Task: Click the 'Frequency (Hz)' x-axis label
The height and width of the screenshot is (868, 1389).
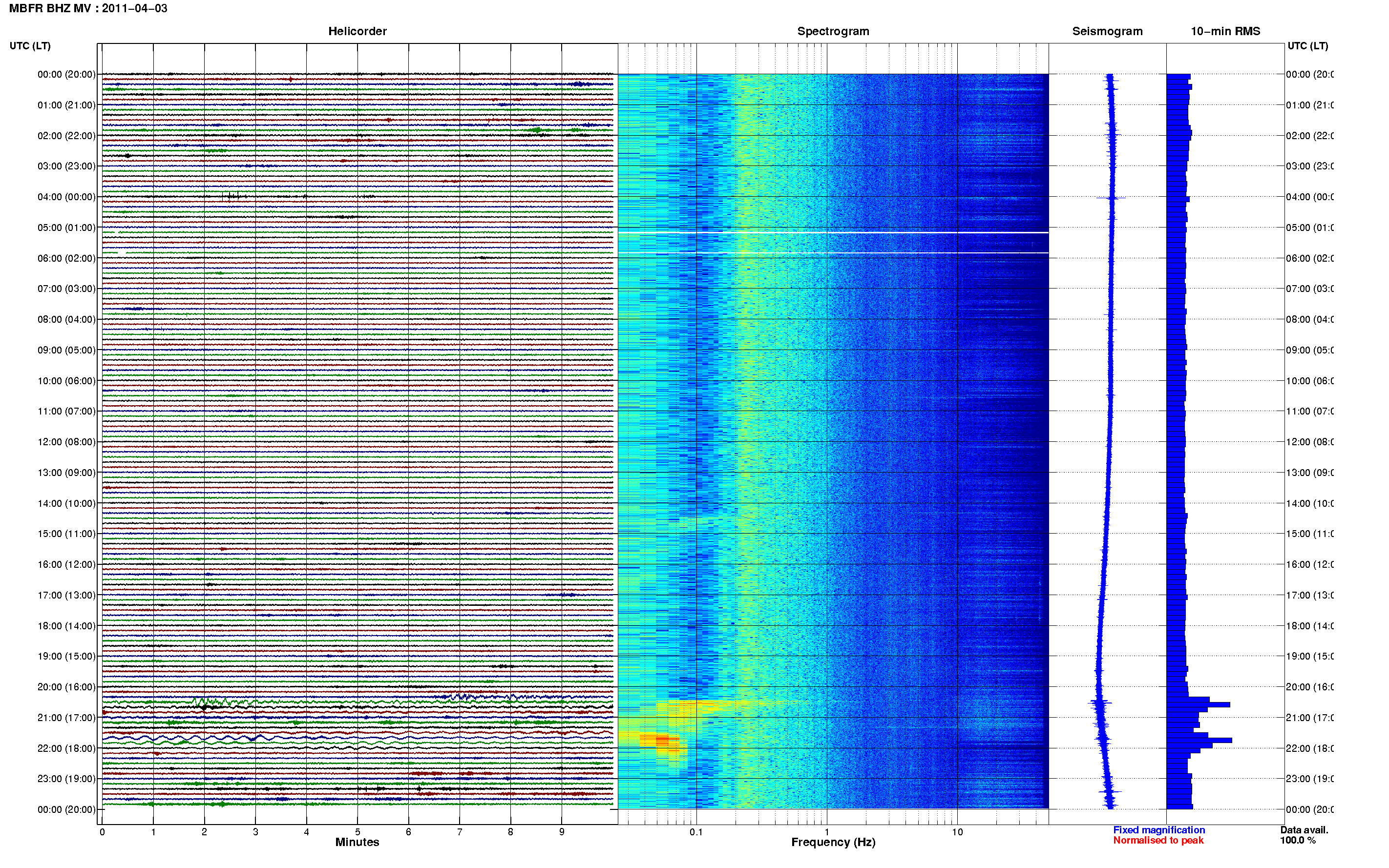Action: point(833,842)
